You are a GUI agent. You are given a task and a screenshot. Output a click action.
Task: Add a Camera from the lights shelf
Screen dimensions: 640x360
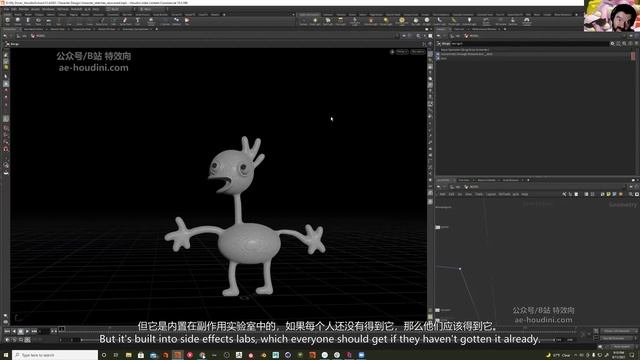coord(303,21)
